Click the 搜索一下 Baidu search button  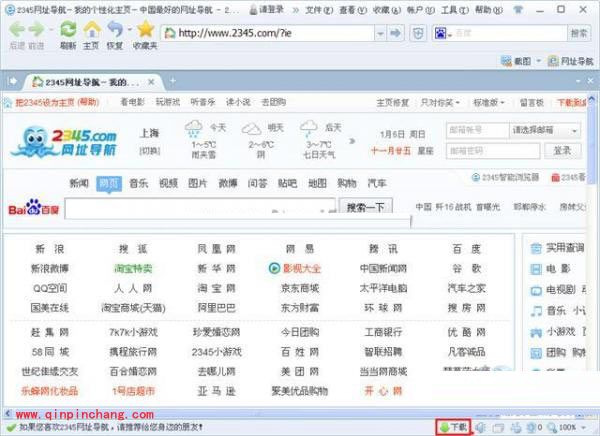tap(365, 207)
